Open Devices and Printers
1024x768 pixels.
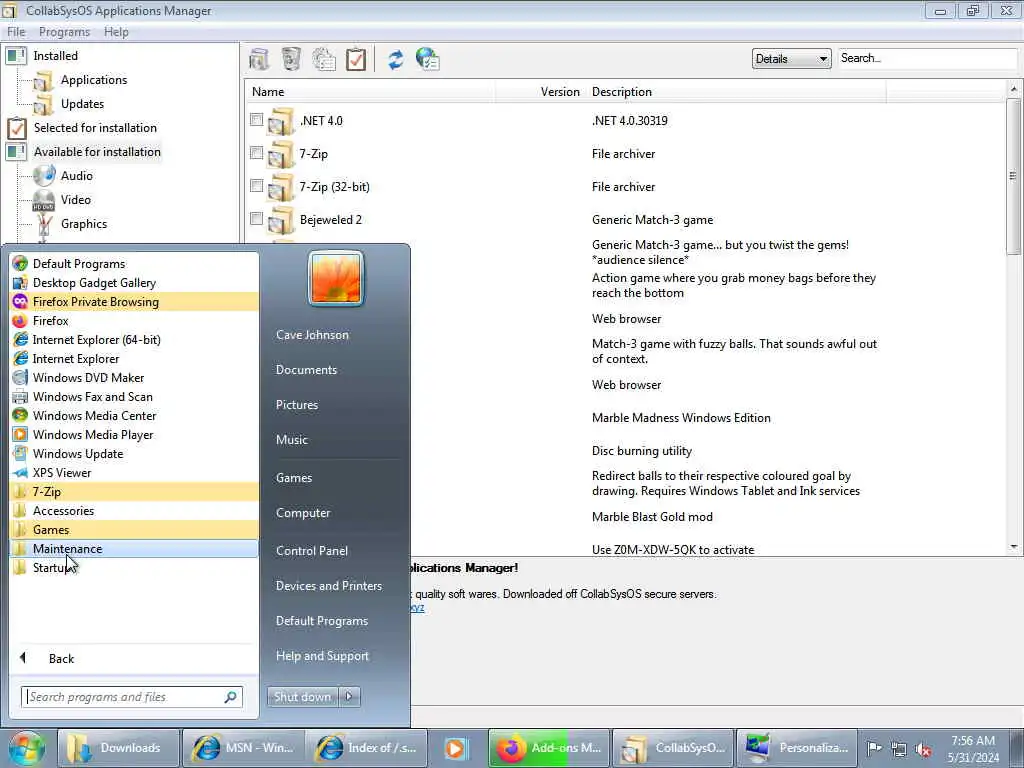[328, 586]
